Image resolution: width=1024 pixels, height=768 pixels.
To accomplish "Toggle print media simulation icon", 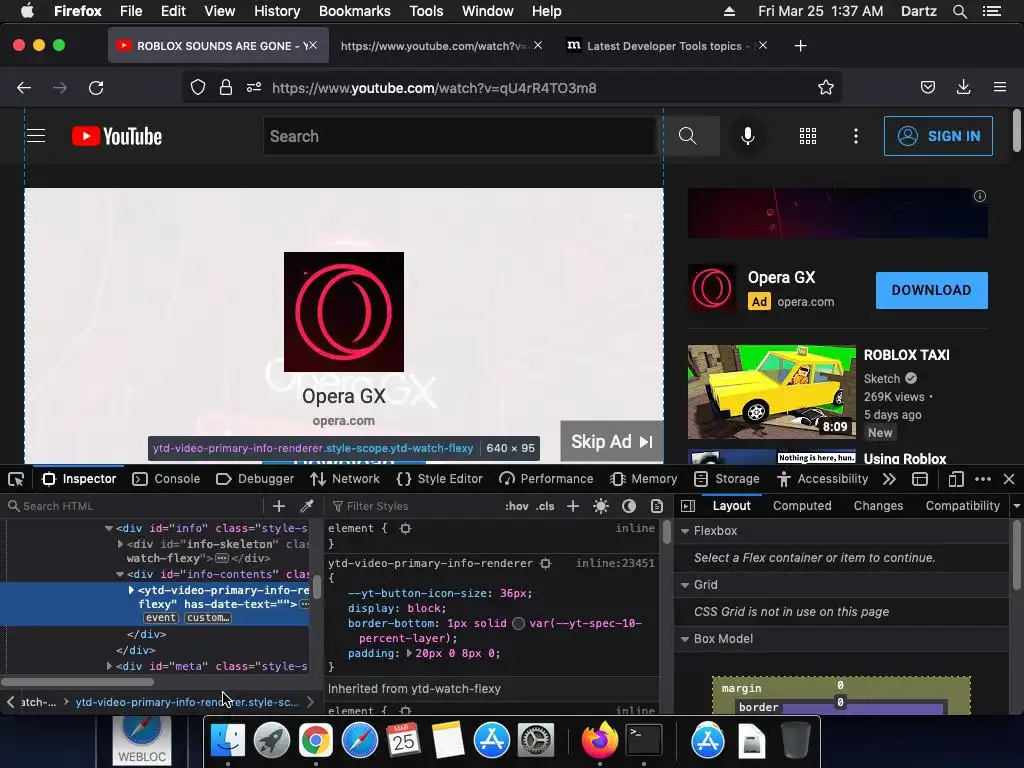I will tap(656, 506).
